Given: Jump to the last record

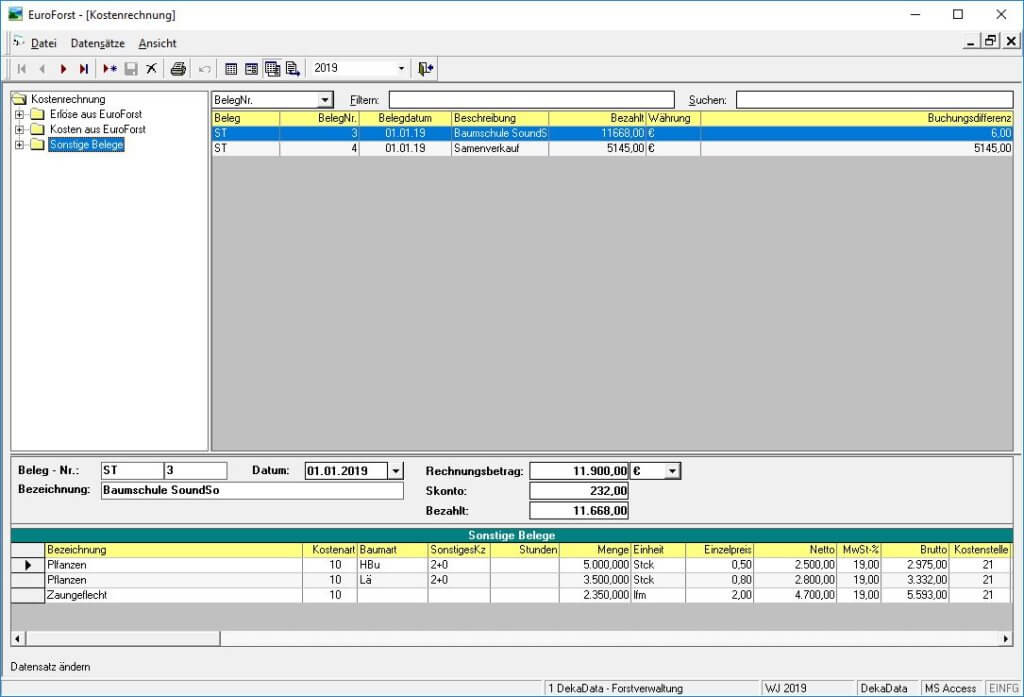Looking at the screenshot, I should pos(84,69).
